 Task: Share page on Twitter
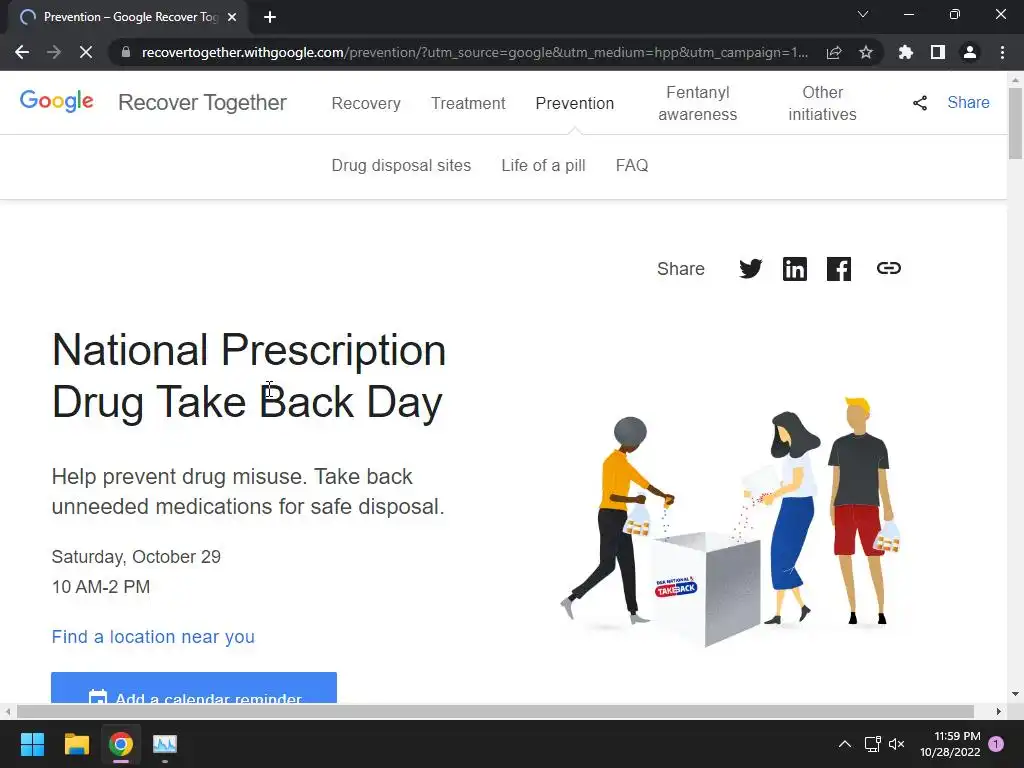[x=750, y=268]
